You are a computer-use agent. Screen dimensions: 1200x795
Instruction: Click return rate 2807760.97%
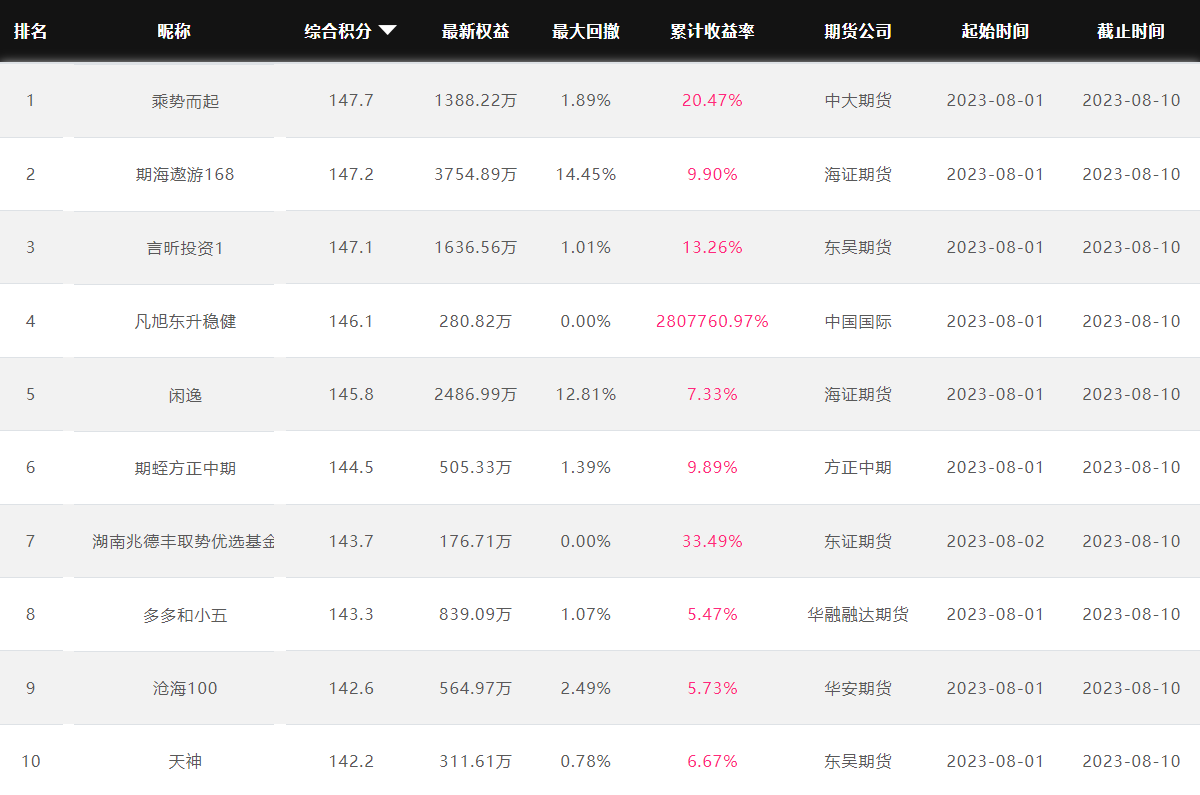tap(712, 321)
